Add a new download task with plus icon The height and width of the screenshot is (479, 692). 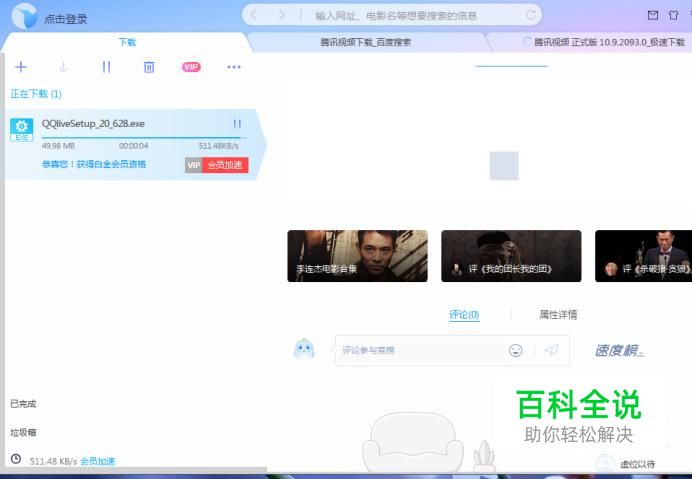tap(21, 67)
